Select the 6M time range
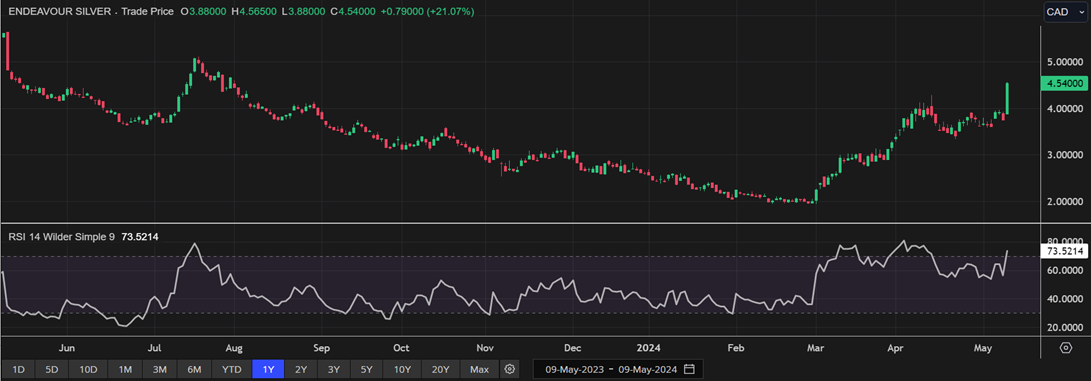This screenshot has width=1091, height=381. 195,369
